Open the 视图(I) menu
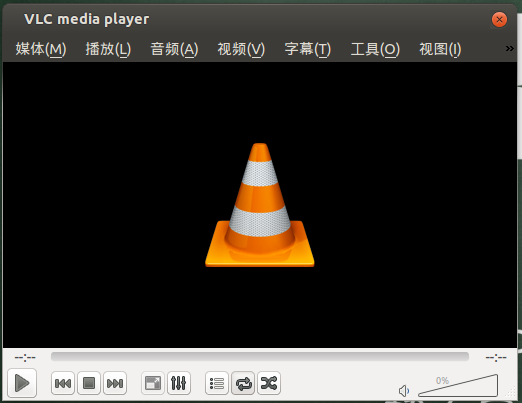 (440, 49)
